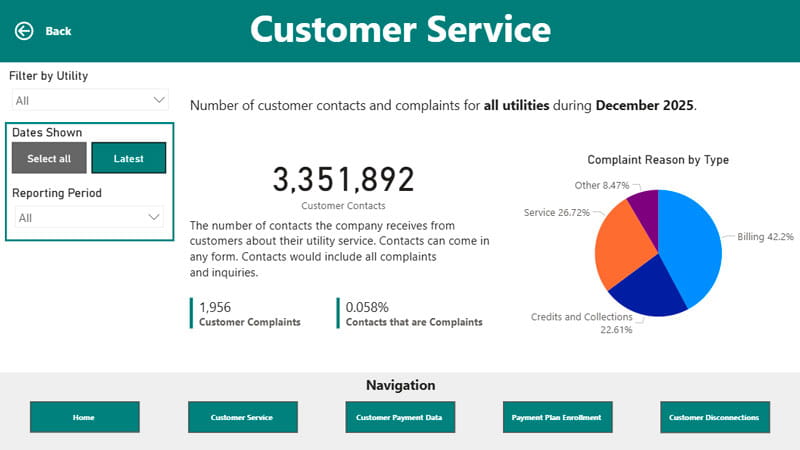Navigate to Customer Payment Data
The height and width of the screenshot is (450, 800).
400,417
